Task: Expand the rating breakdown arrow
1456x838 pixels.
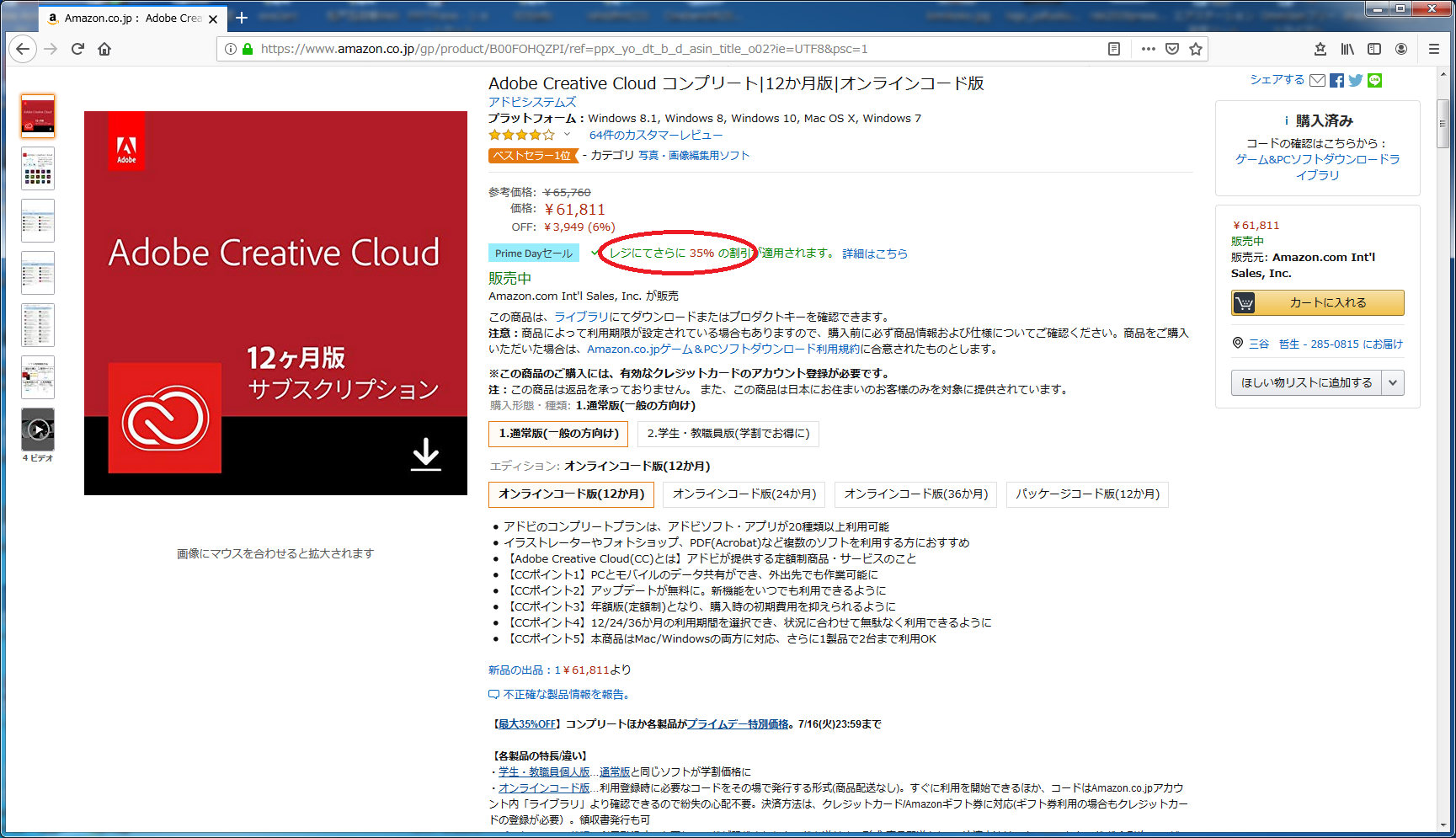Action: (x=567, y=135)
